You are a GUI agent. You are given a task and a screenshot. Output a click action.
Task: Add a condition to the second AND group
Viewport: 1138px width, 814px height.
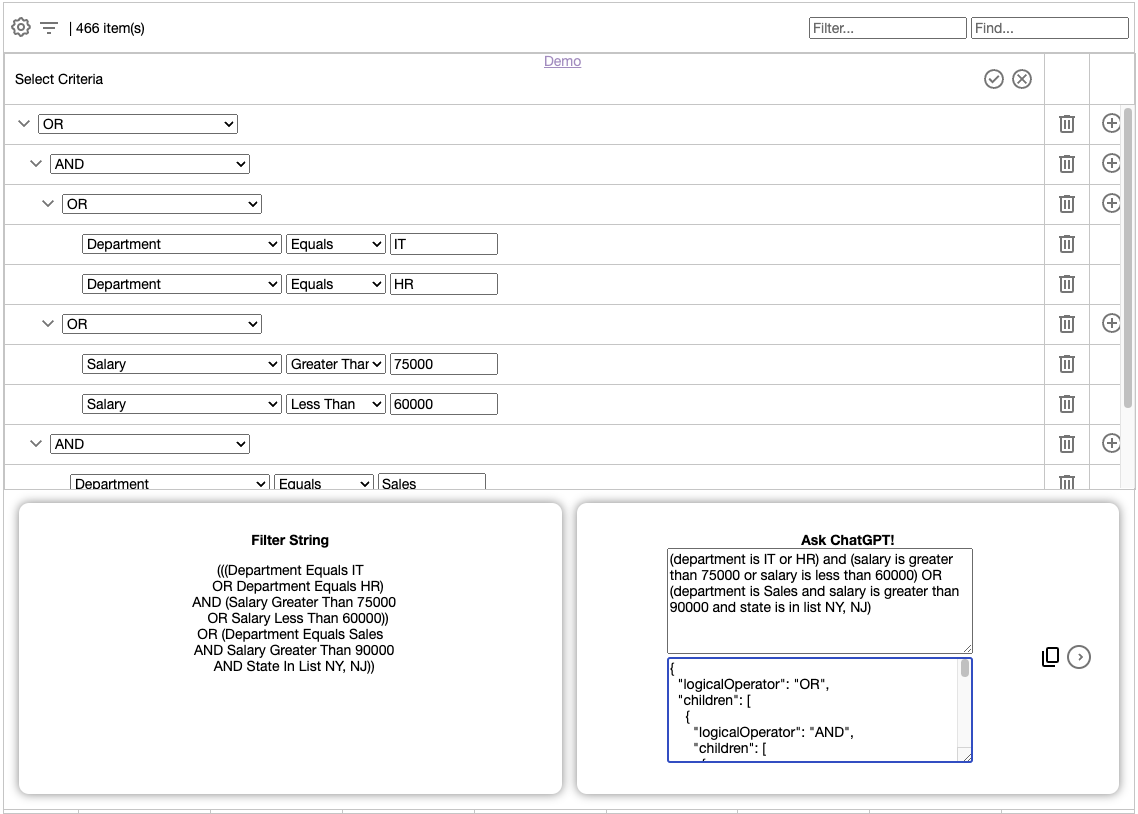click(x=1111, y=443)
